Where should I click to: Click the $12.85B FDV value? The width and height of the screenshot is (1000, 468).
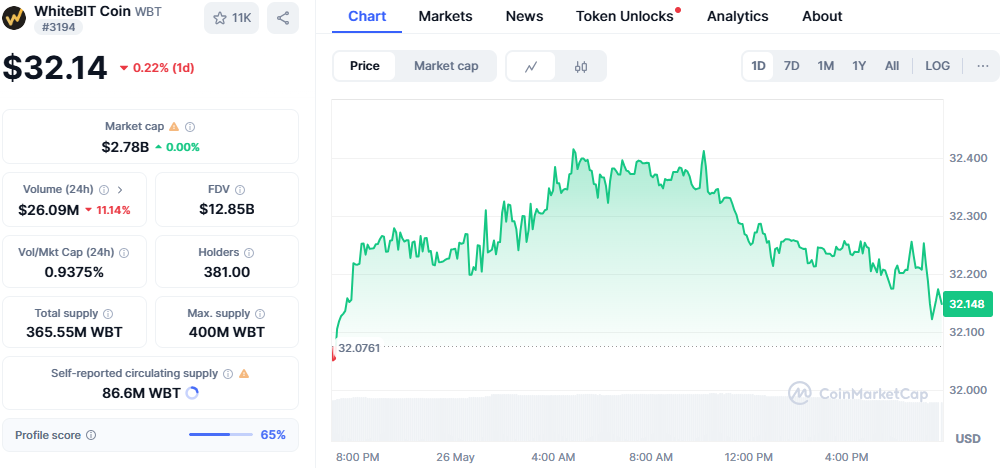click(x=227, y=208)
